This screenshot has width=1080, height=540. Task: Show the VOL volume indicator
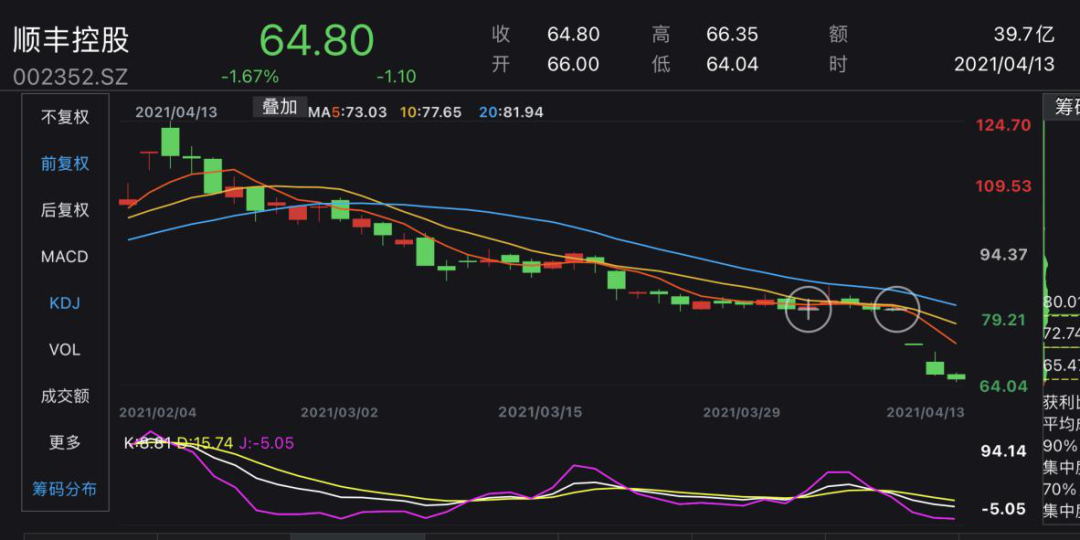pos(65,350)
